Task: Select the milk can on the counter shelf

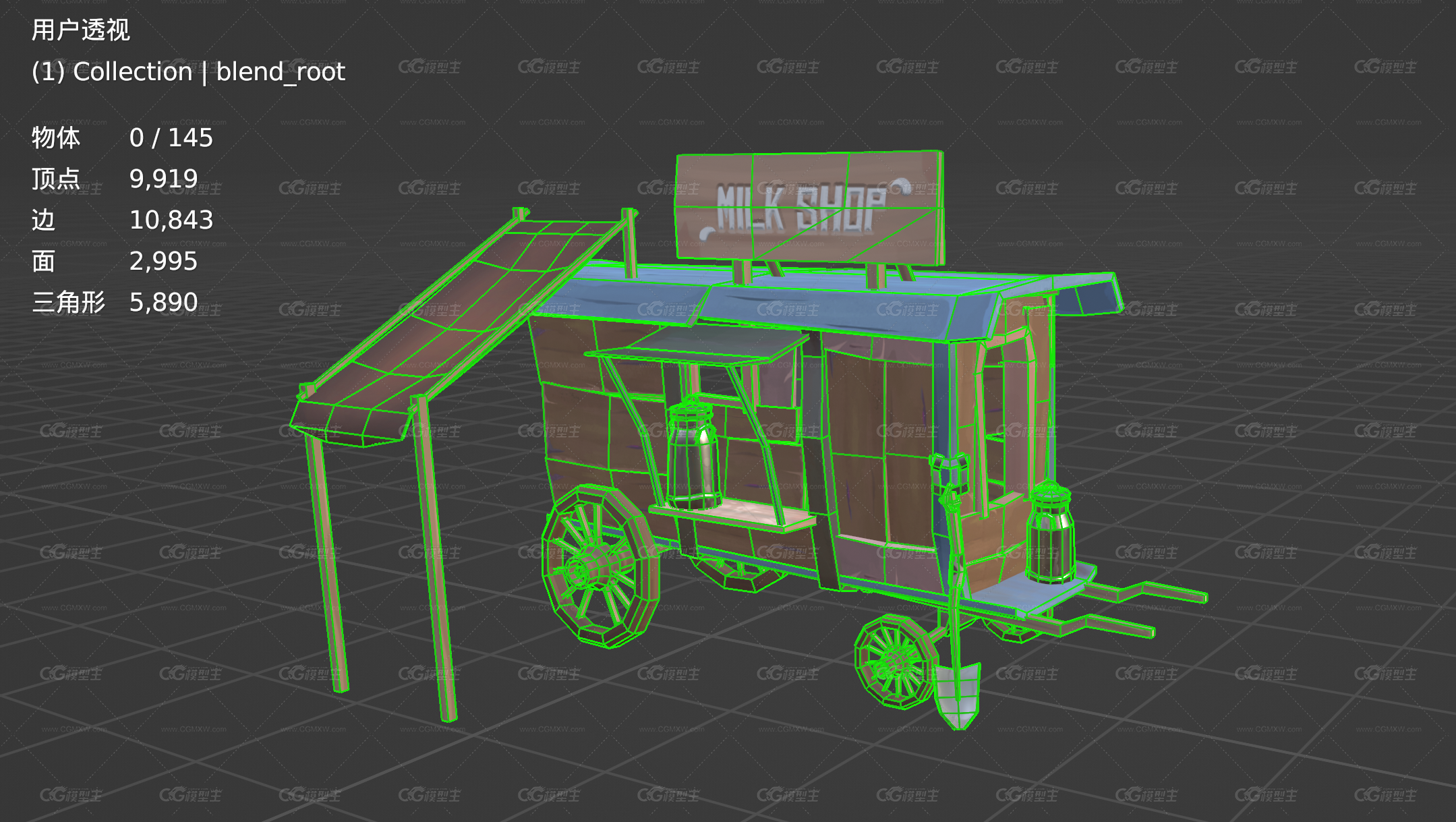Action: (x=693, y=453)
